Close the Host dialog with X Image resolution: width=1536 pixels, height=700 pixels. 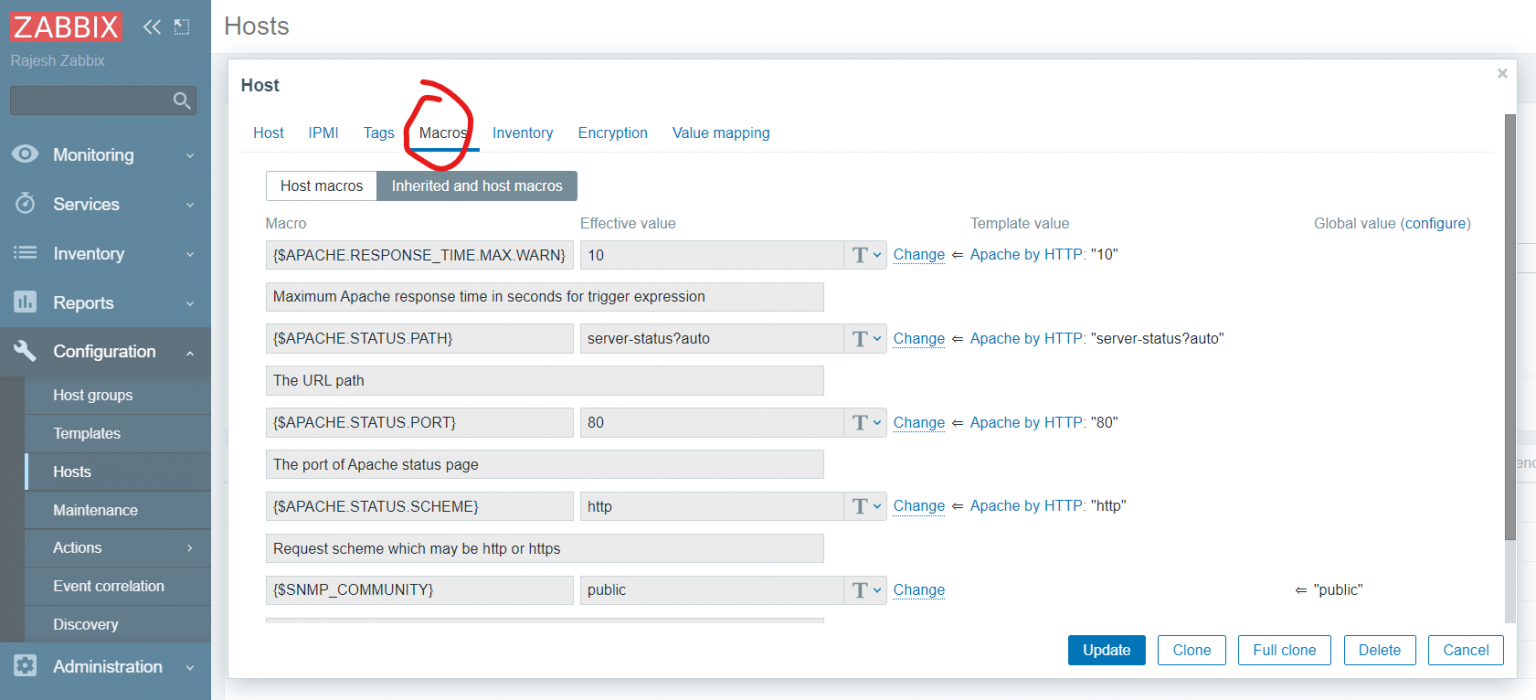[1502, 74]
